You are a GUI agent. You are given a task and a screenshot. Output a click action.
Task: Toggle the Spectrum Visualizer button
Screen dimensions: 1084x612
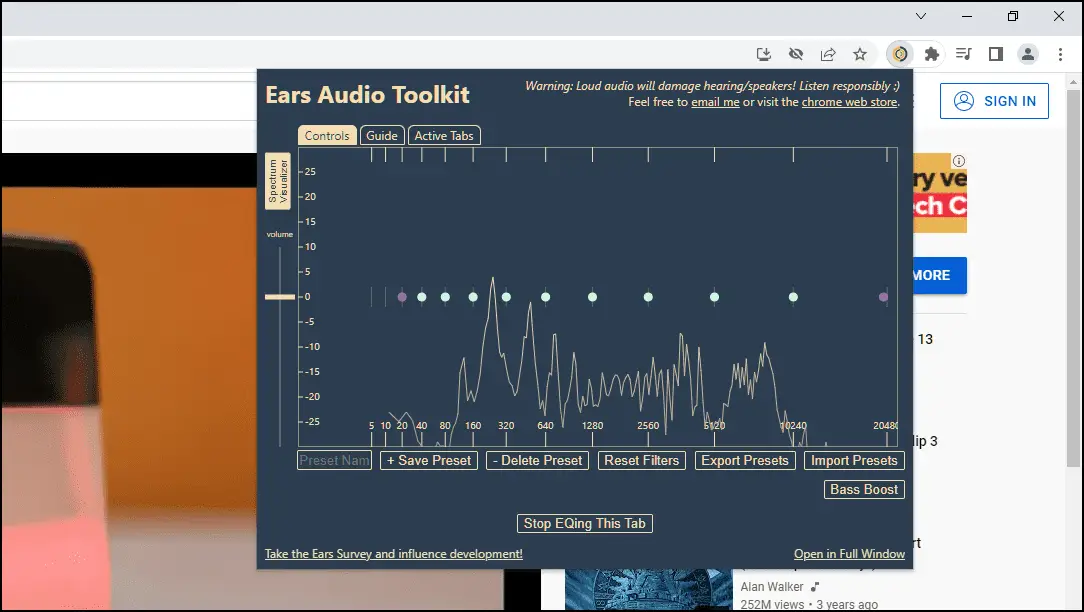[x=277, y=181]
